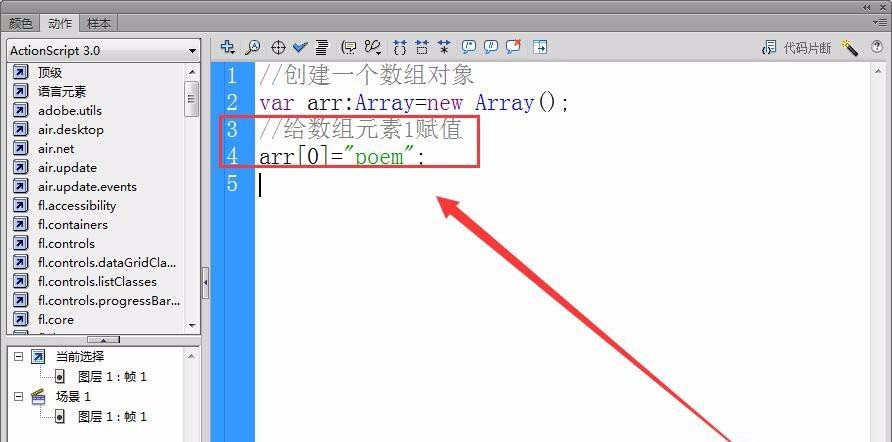The width and height of the screenshot is (892, 442).
Task: Switch to the 颜色 tab
Action: tap(20, 23)
